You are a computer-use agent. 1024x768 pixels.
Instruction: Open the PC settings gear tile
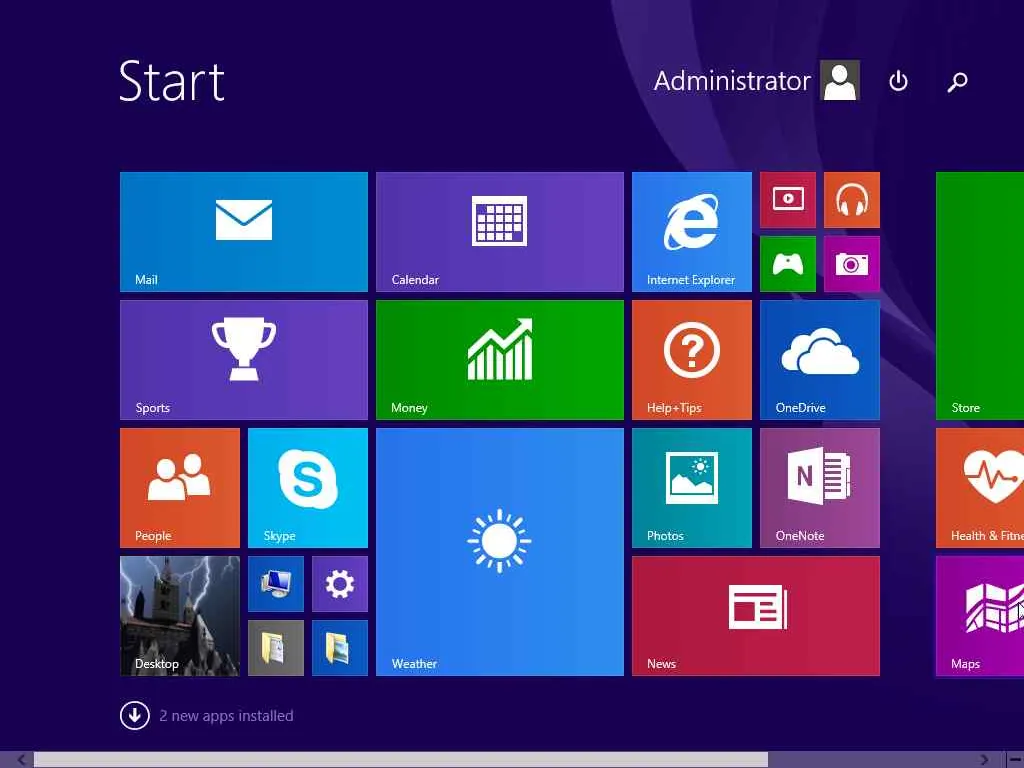coord(340,584)
